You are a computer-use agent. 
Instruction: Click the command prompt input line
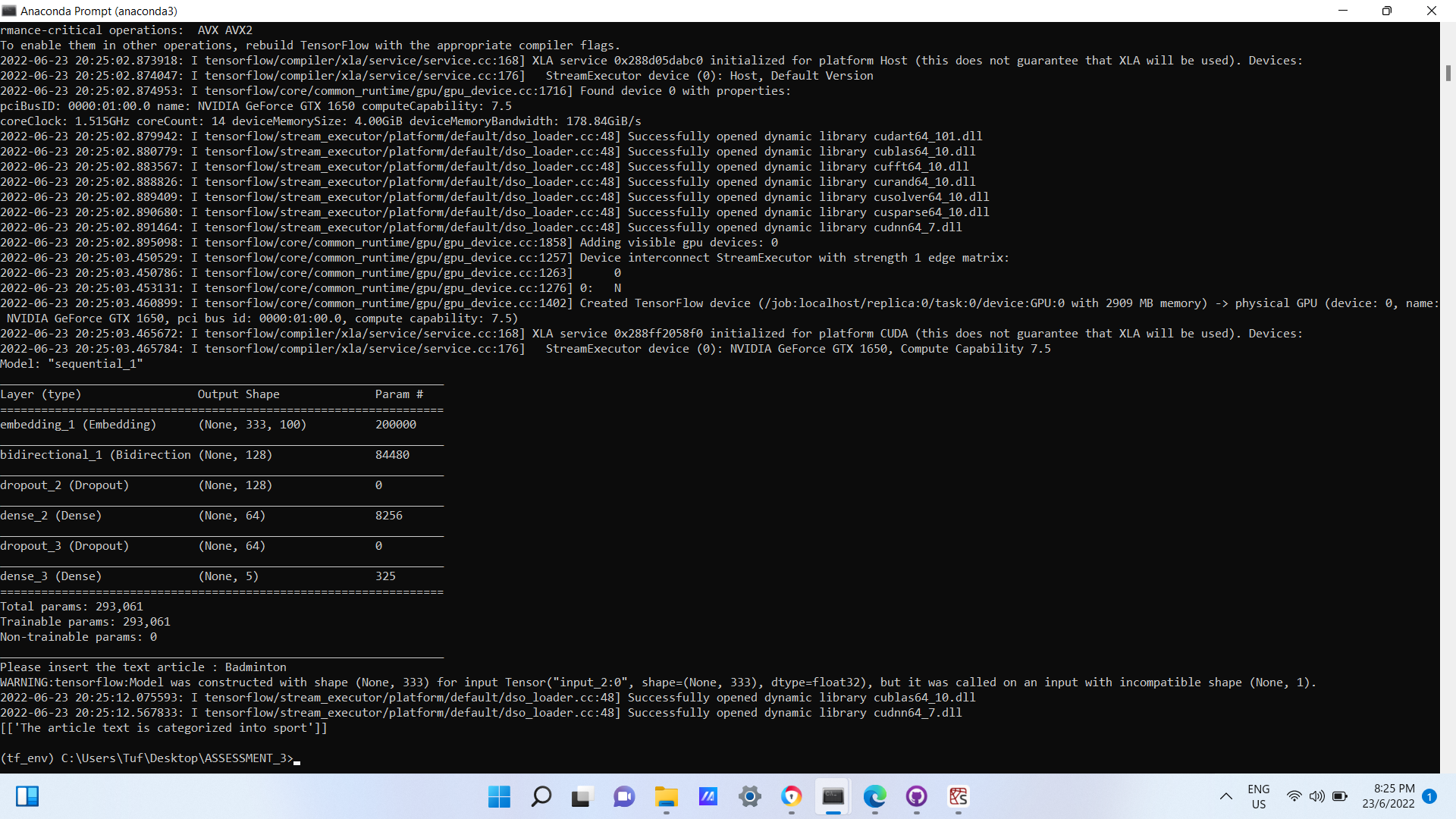coord(150,758)
